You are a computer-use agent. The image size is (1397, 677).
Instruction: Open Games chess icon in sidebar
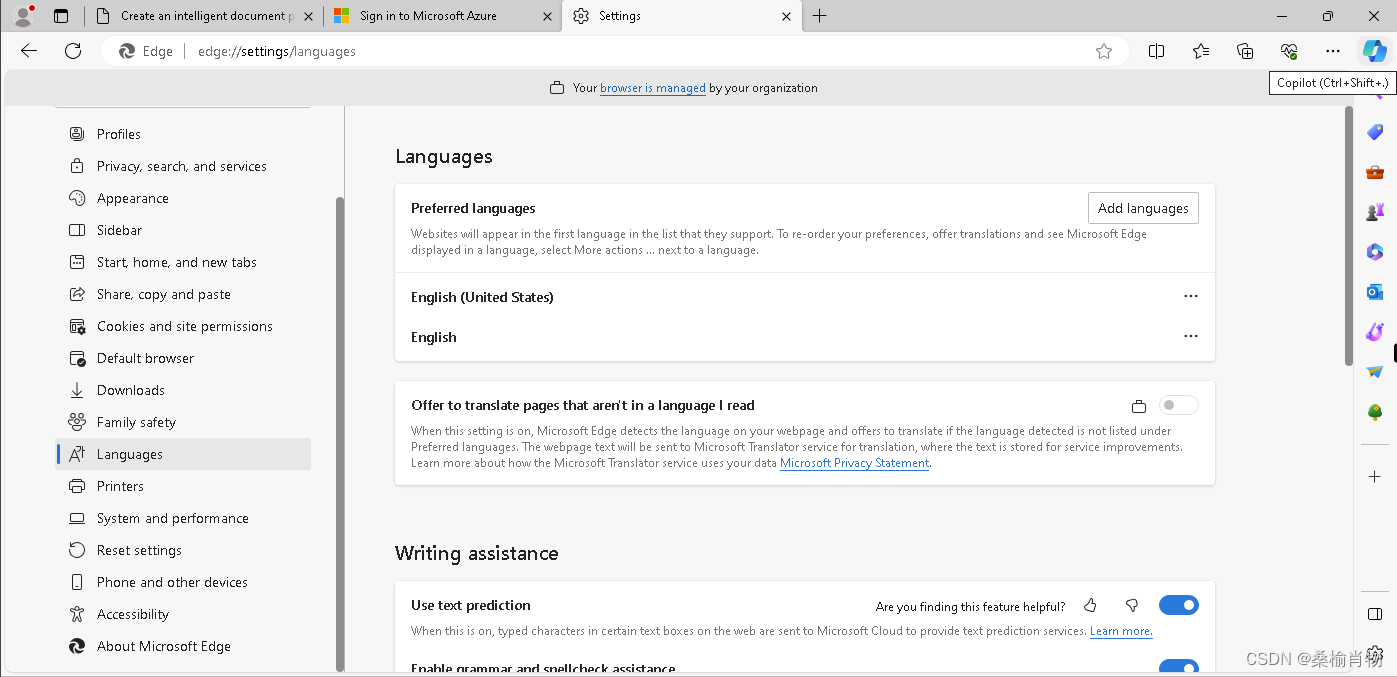tap(1375, 212)
